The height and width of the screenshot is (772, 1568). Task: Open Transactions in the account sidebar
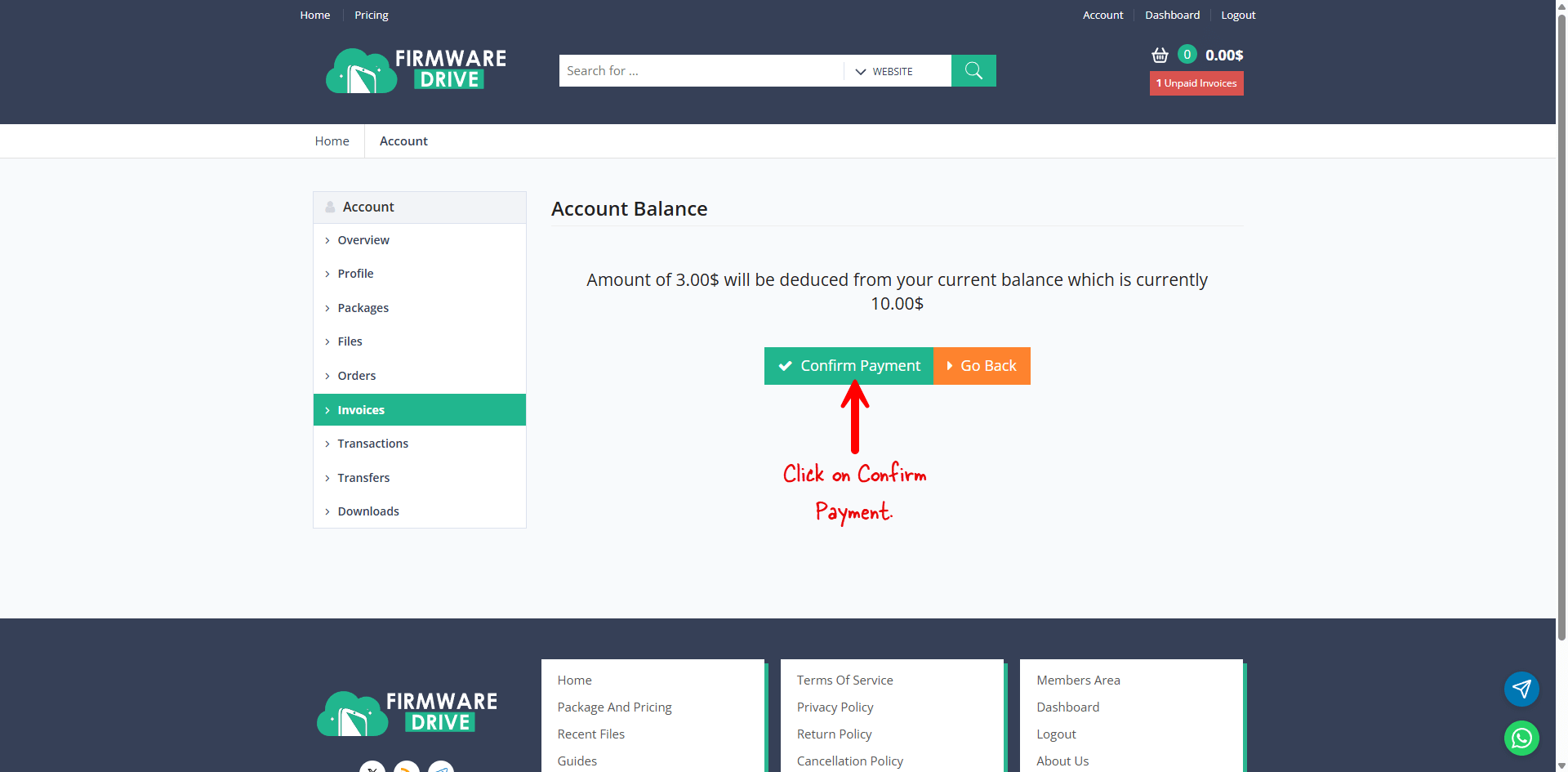click(372, 444)
